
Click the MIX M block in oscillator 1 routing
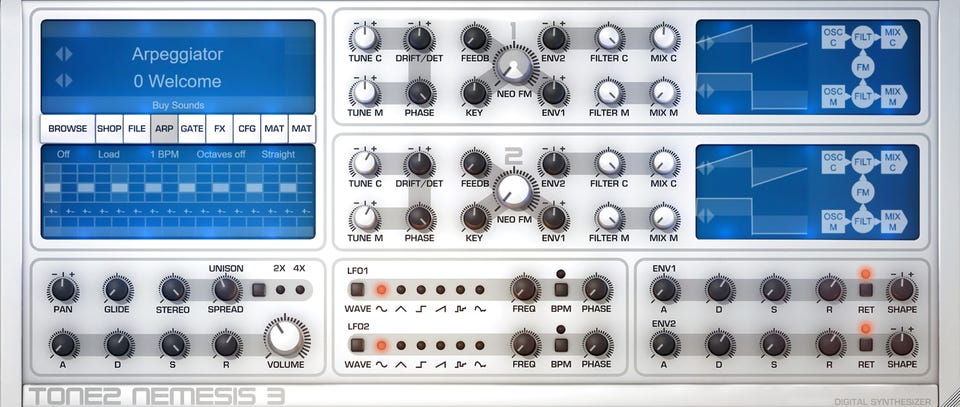coord(893,96)
